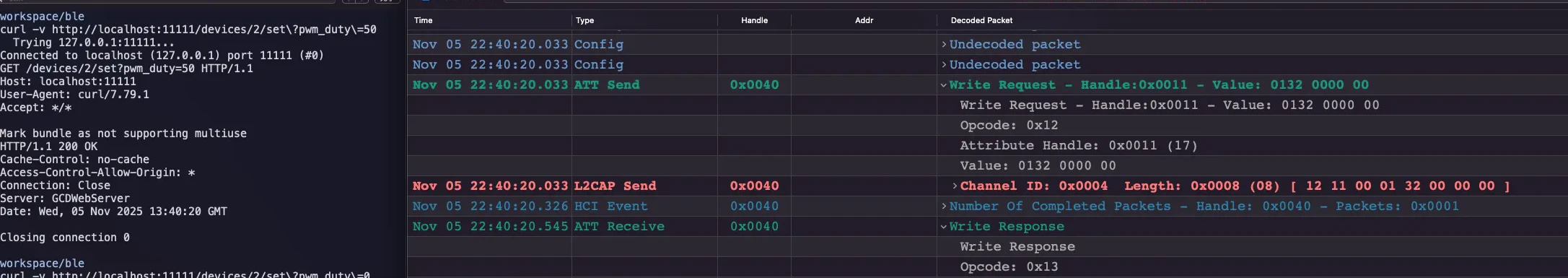
Task: Select the Opcode: 0x12 detail line
Action: pos(1009,125)
